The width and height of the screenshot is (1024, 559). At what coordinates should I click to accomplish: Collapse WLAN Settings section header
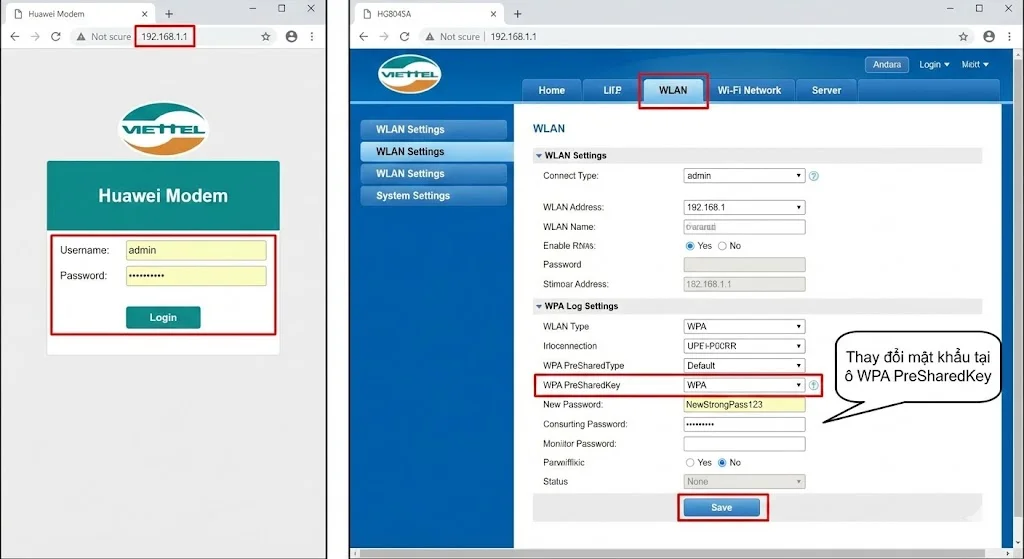pyautogui.click(x=758, y=155)
